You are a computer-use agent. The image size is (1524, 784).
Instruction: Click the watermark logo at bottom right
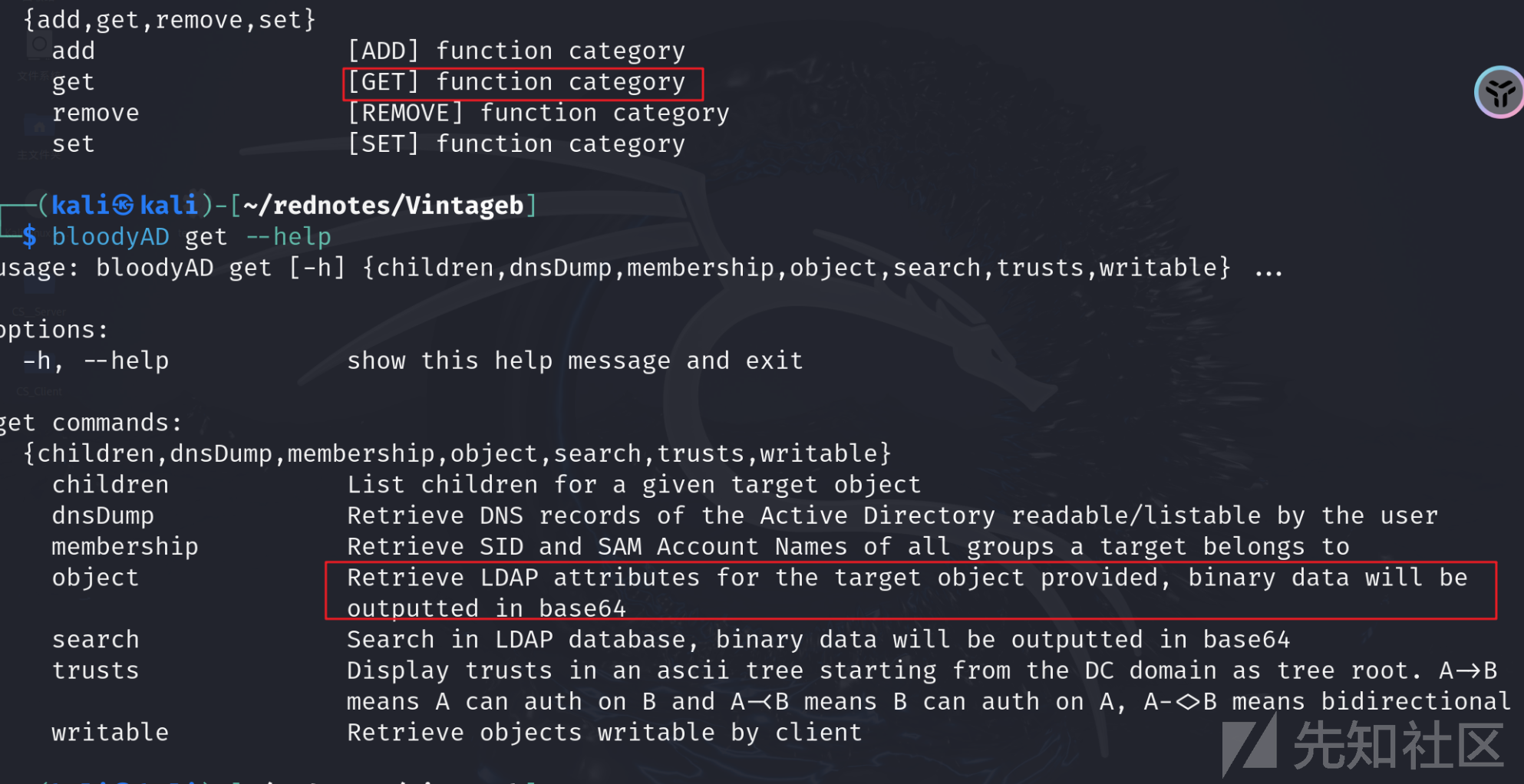point(1363,746)
